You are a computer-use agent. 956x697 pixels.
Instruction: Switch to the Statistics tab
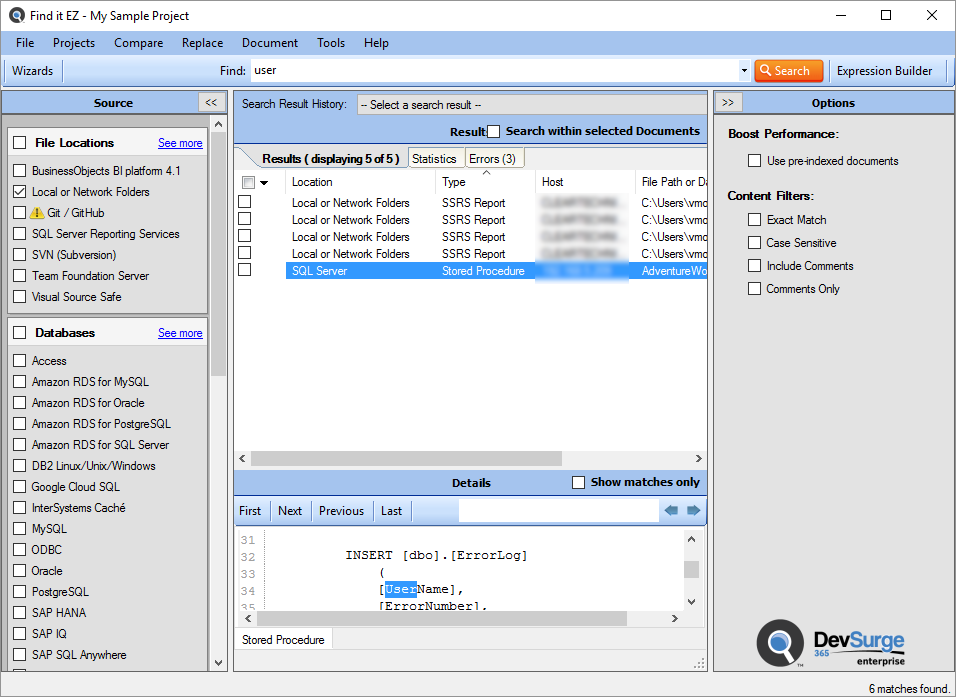click(434, 159)
